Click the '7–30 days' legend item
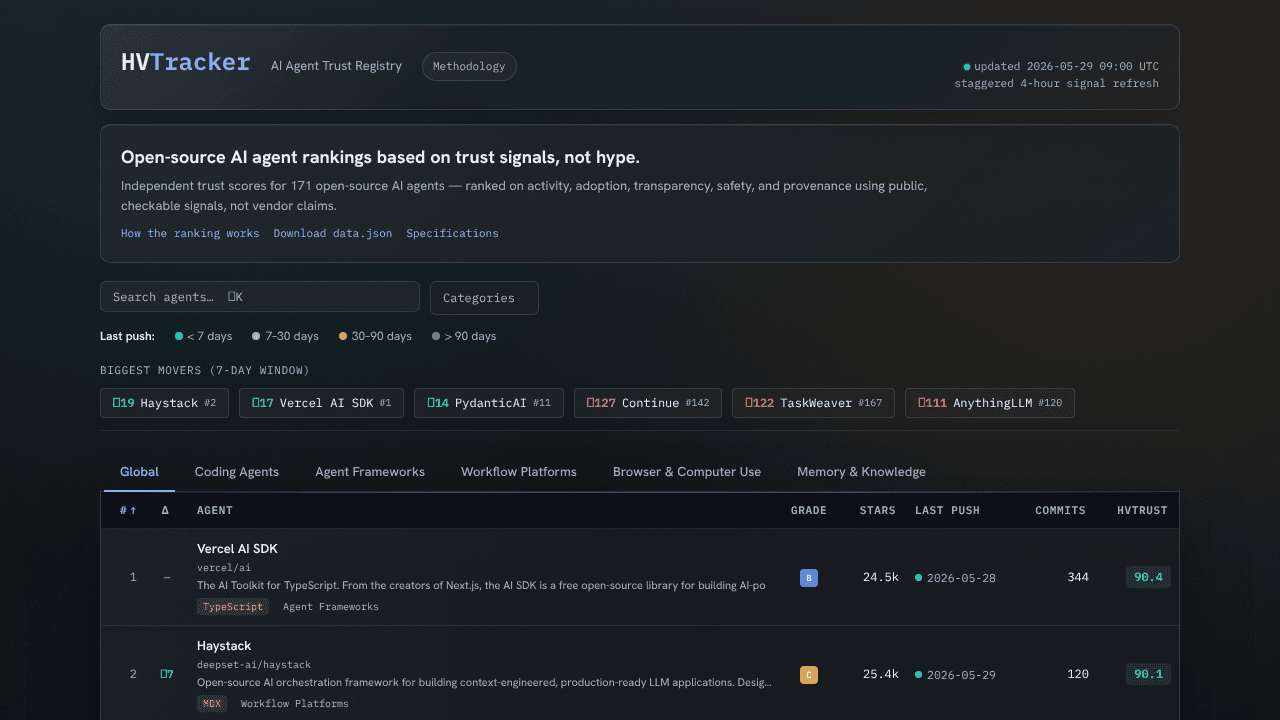This screenshot has width=1280, height=720. coord(285,336)
